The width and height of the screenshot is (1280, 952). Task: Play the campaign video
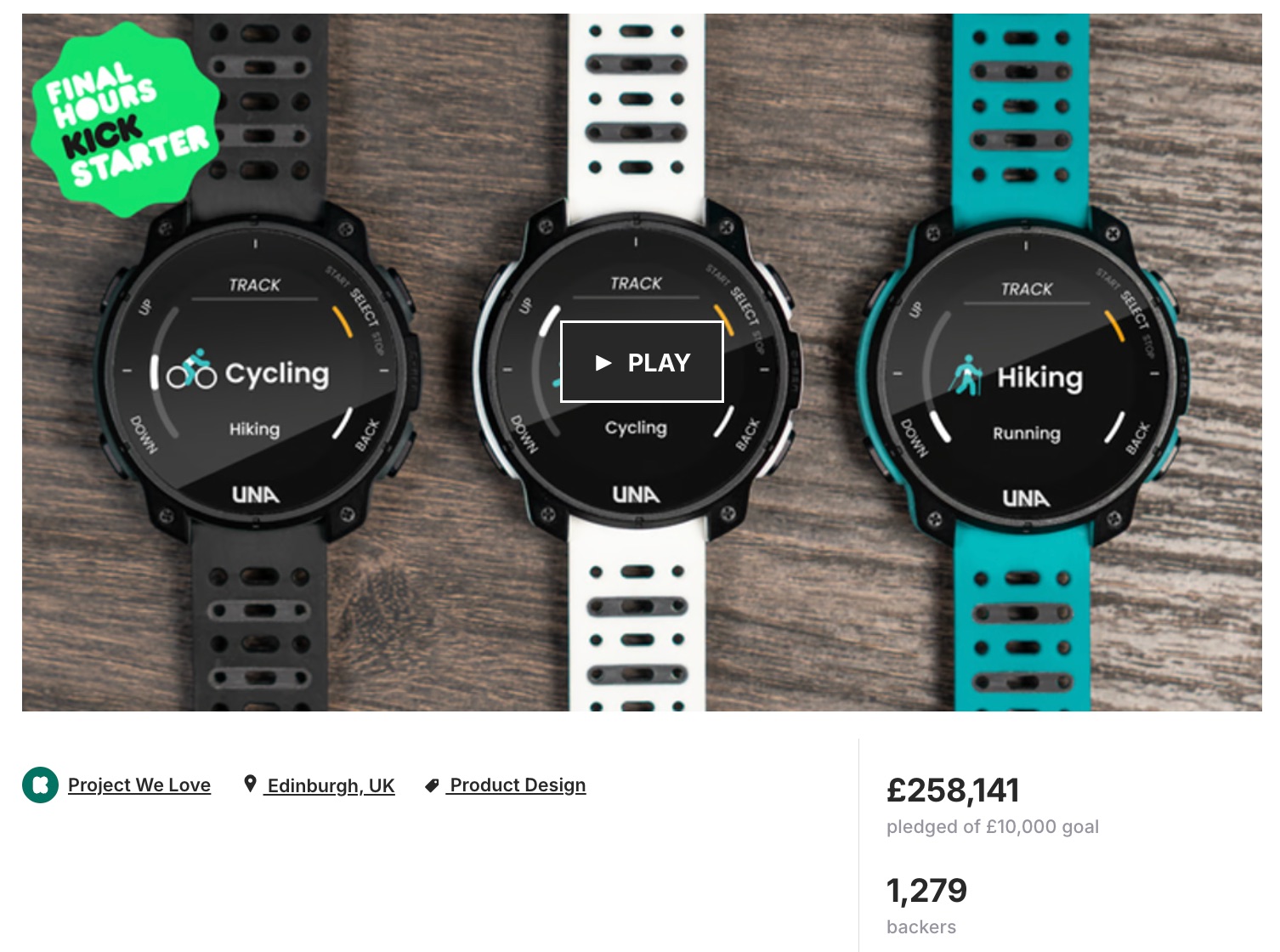tap(642, 361)
